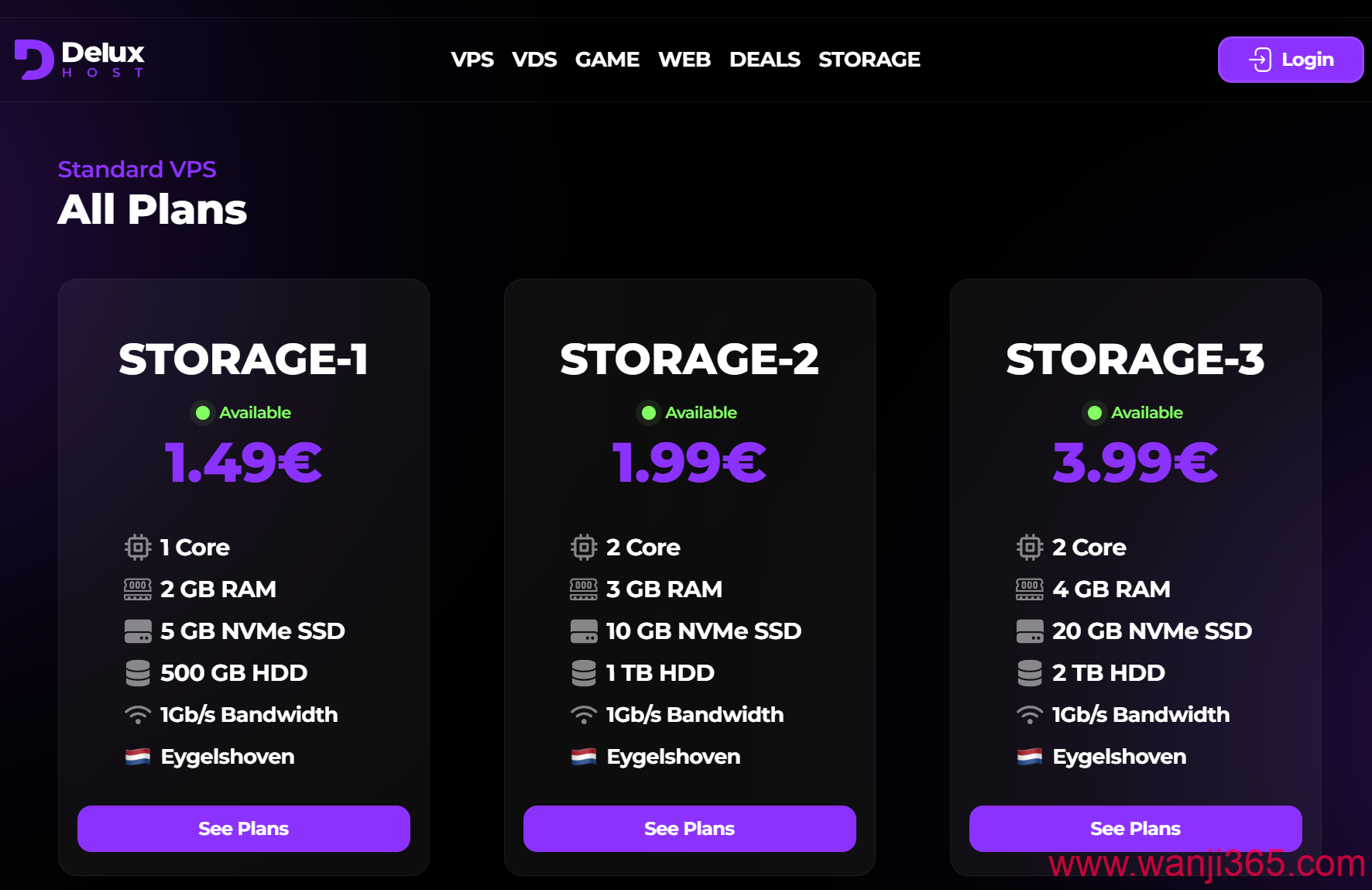Click the HDD disk icon in STORAGE-1
1372x890 pixels.
click(138, 673)
